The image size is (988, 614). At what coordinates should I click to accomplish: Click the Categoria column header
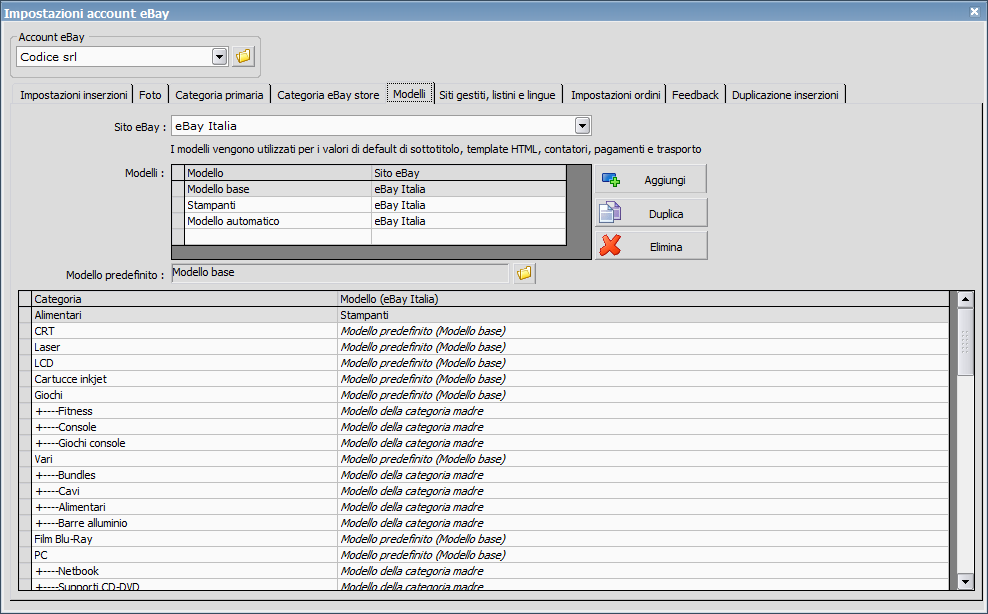point(185,299)
